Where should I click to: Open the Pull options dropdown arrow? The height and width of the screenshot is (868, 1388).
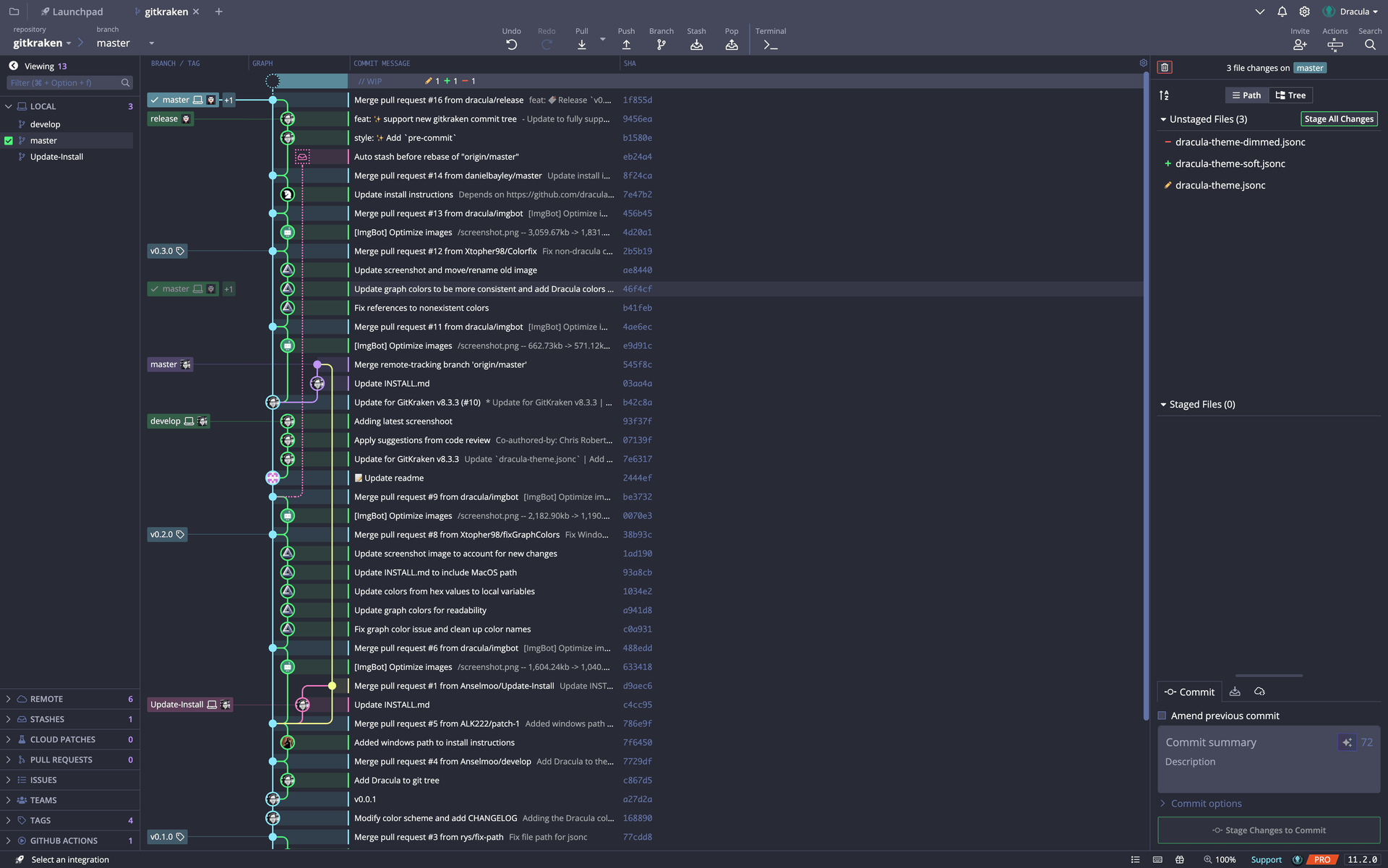(x=602, y=40)
